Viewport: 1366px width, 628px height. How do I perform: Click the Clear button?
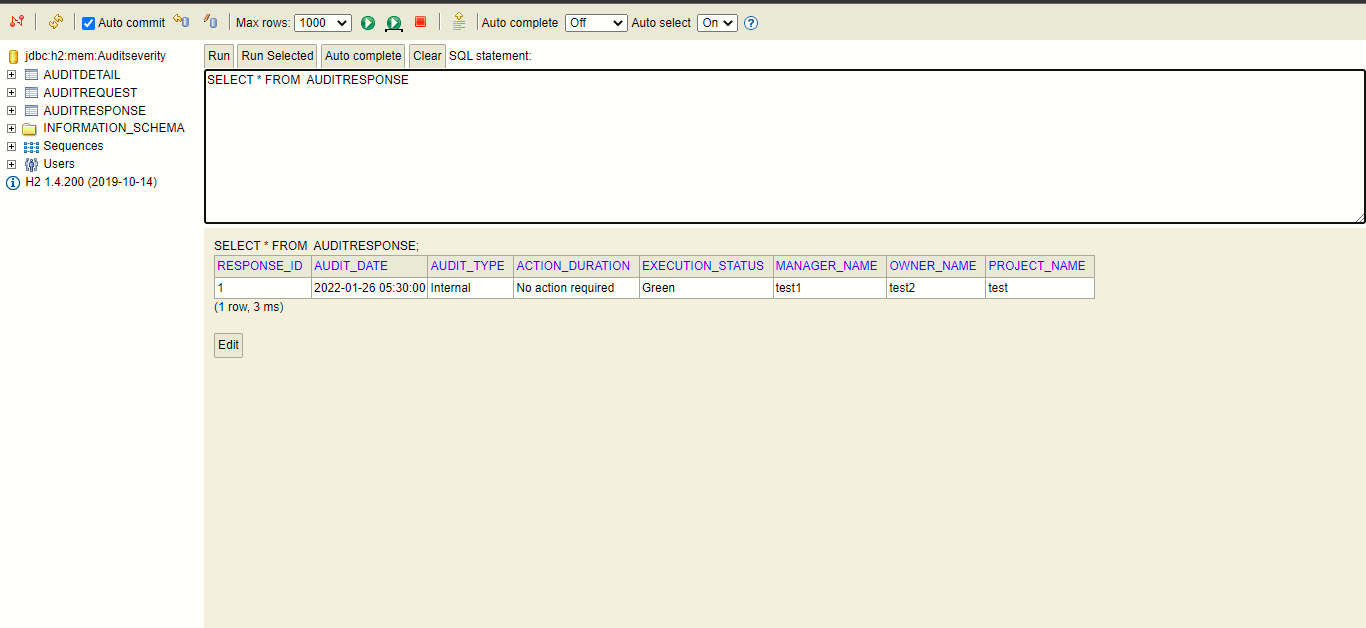coord(427,56)
